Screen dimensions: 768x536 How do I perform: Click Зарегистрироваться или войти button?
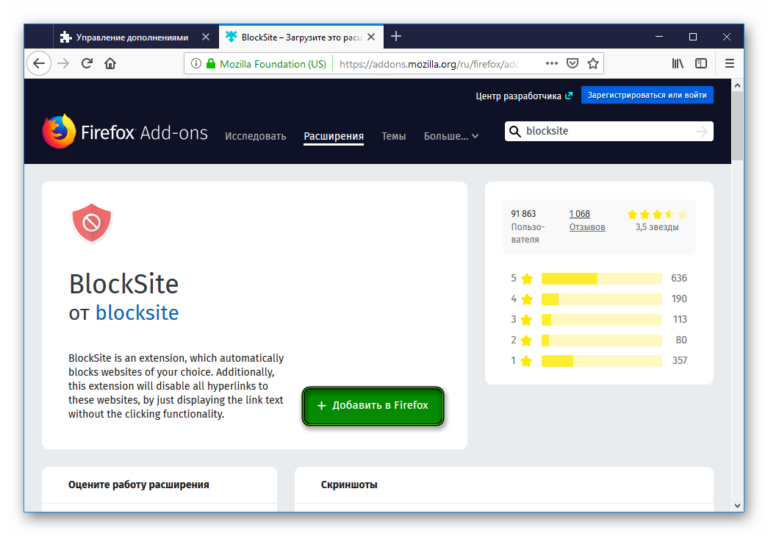pos(647,95)
